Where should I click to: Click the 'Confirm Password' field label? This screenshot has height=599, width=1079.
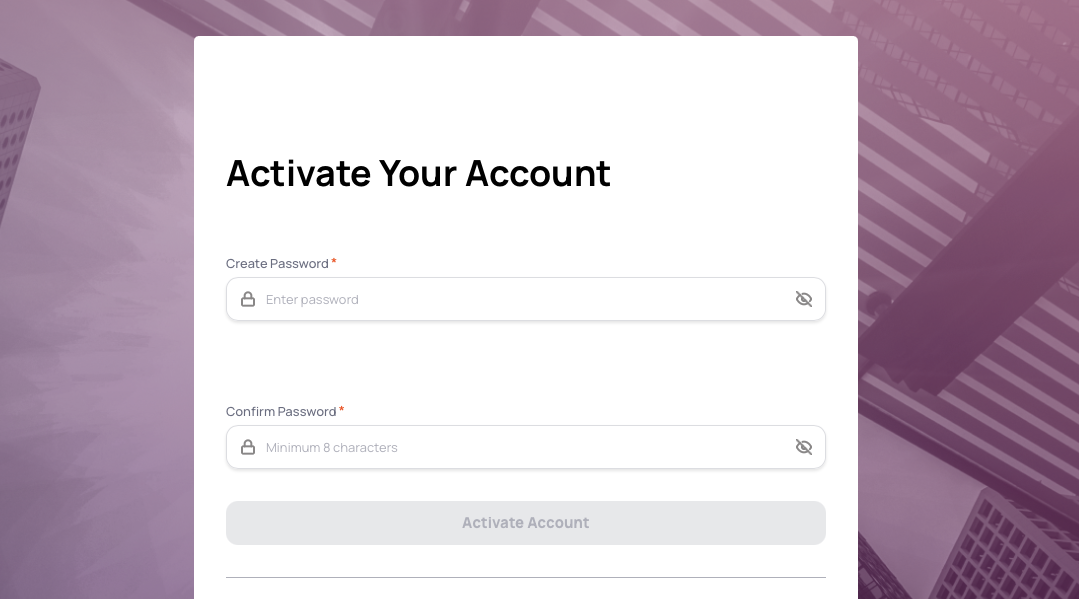[x=281, y=412]
